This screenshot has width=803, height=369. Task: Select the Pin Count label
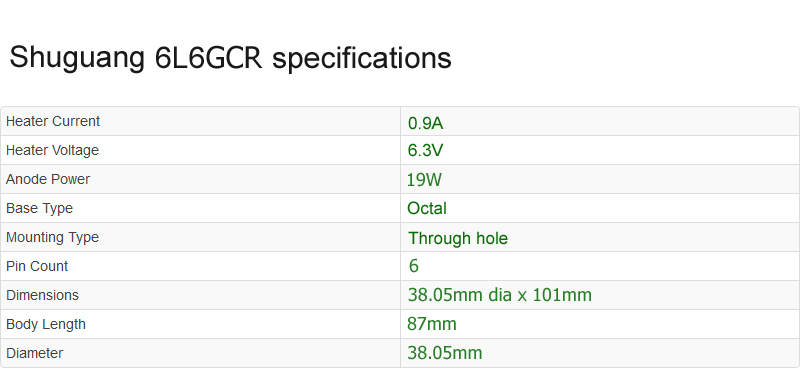click(37, 266)
